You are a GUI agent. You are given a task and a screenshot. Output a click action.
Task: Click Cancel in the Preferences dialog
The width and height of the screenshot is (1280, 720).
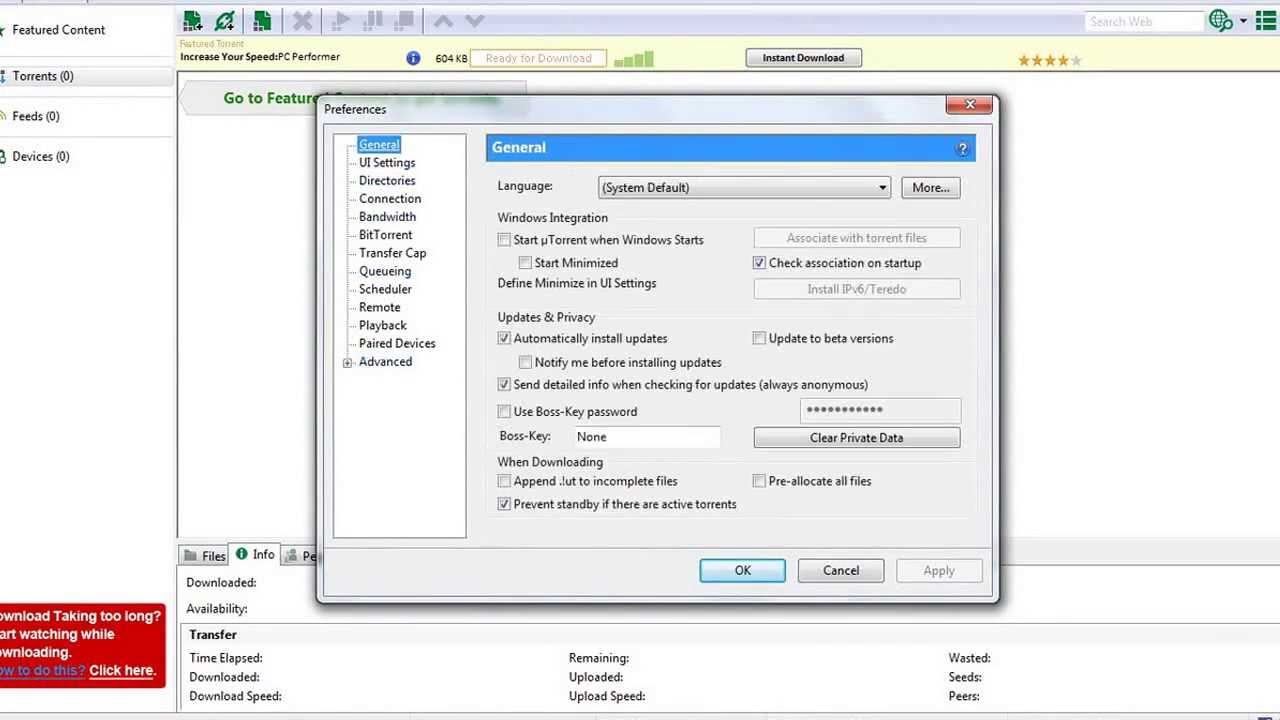(841, 571)
